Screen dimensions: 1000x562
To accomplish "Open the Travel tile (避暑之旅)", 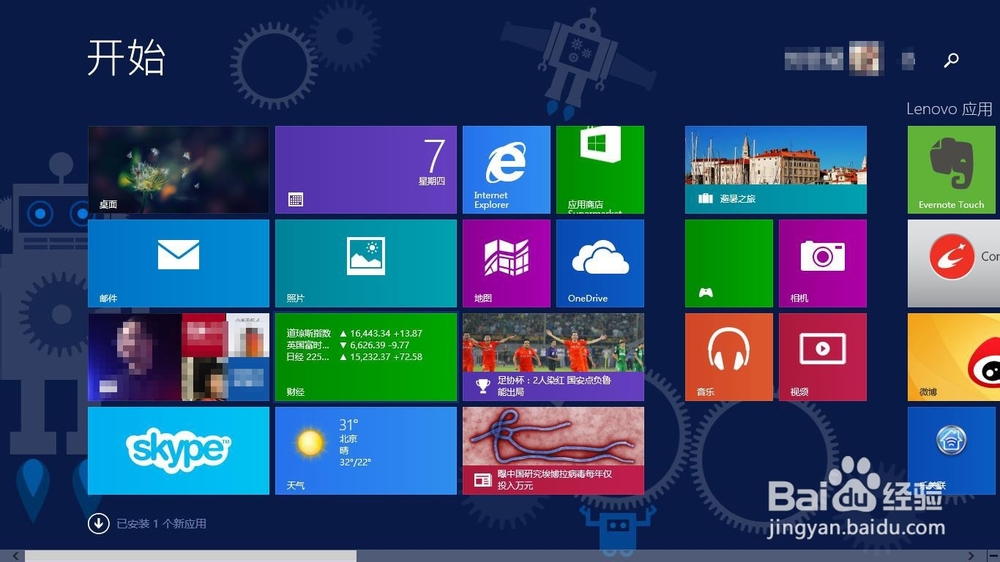I will (x=776, y=170).
